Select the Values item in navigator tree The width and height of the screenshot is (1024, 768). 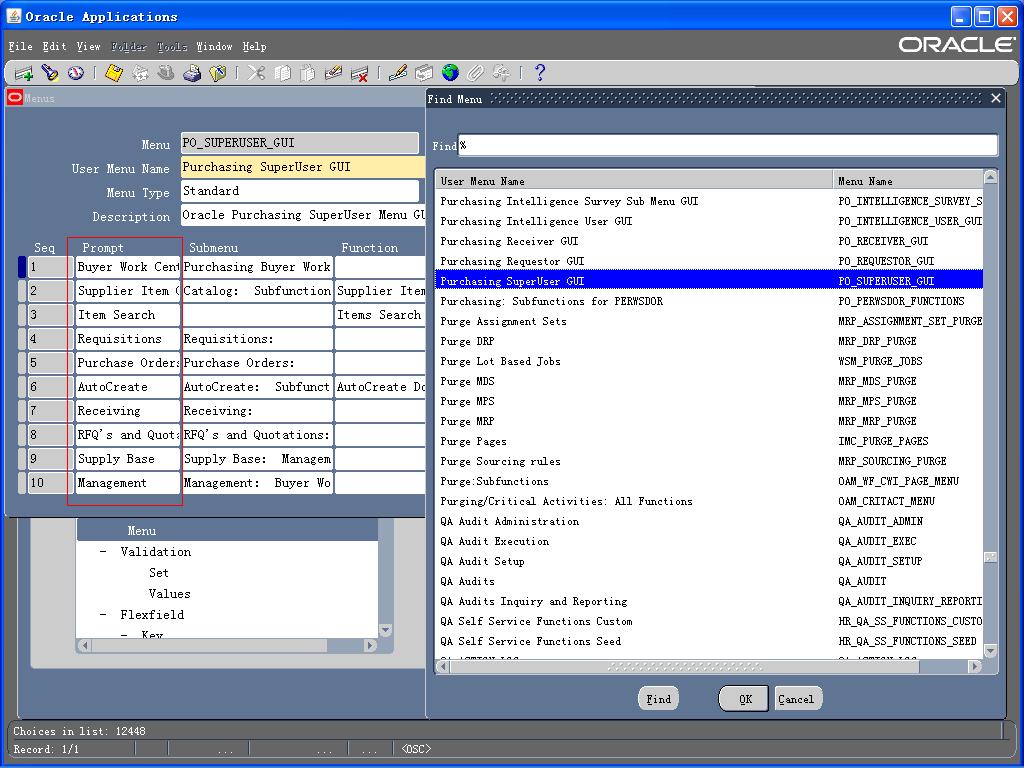(169, 594)
